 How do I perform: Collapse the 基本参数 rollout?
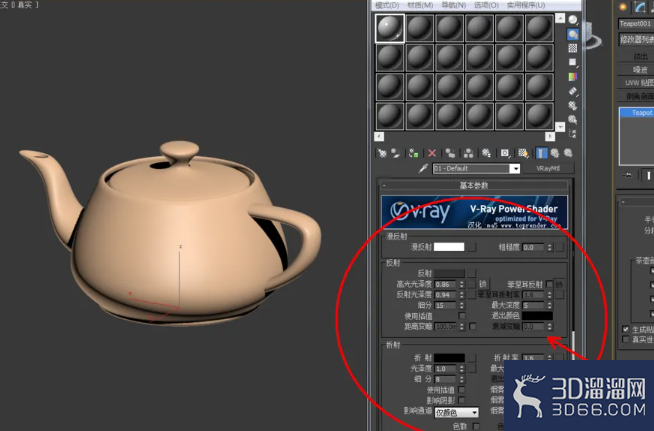pyautogui.click(x=474, y=185)
